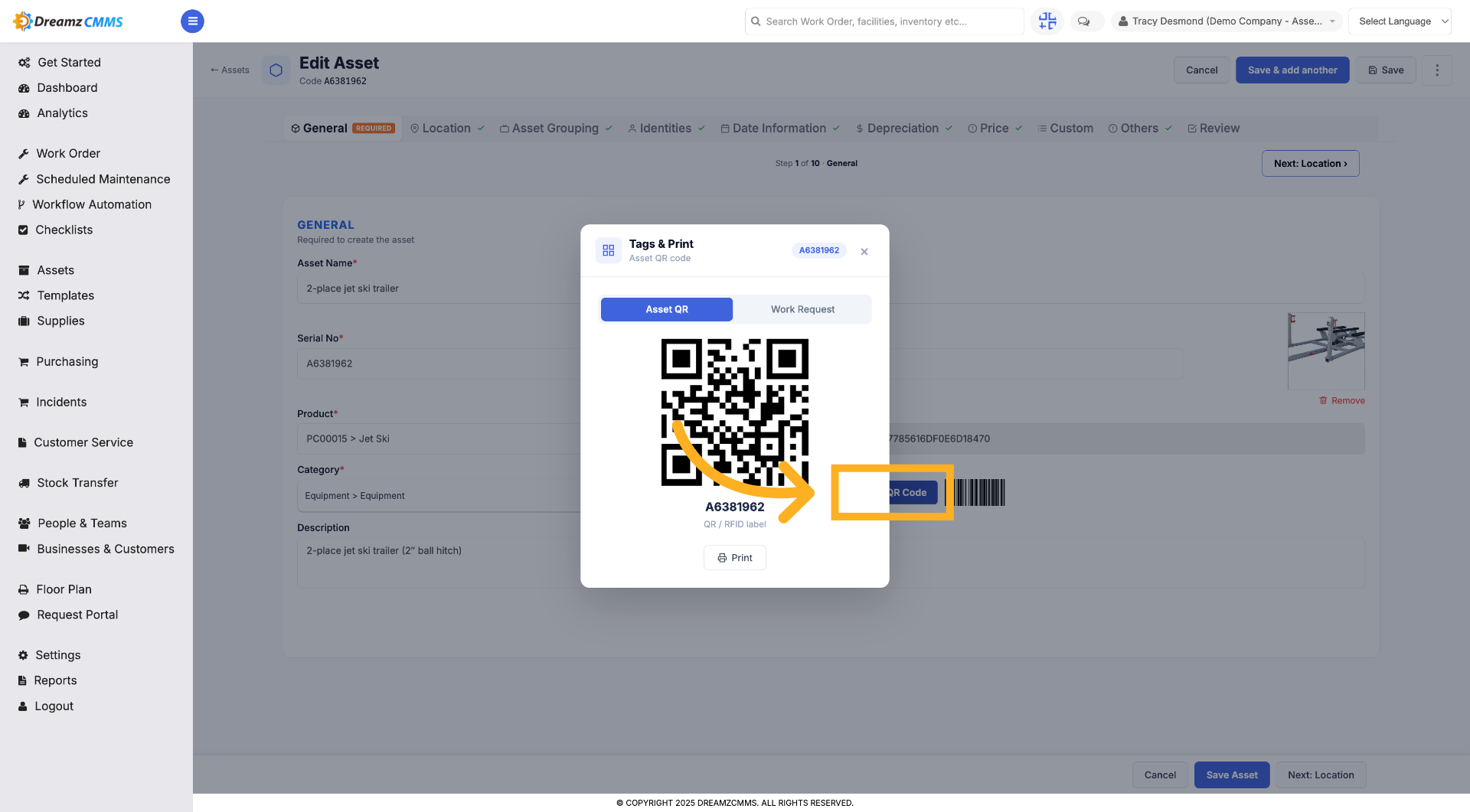Expand the Asset Grouping tab chevron
The width and height of the screenshot is (1470, 812).
pyautogui.click(x=609, y=129)
